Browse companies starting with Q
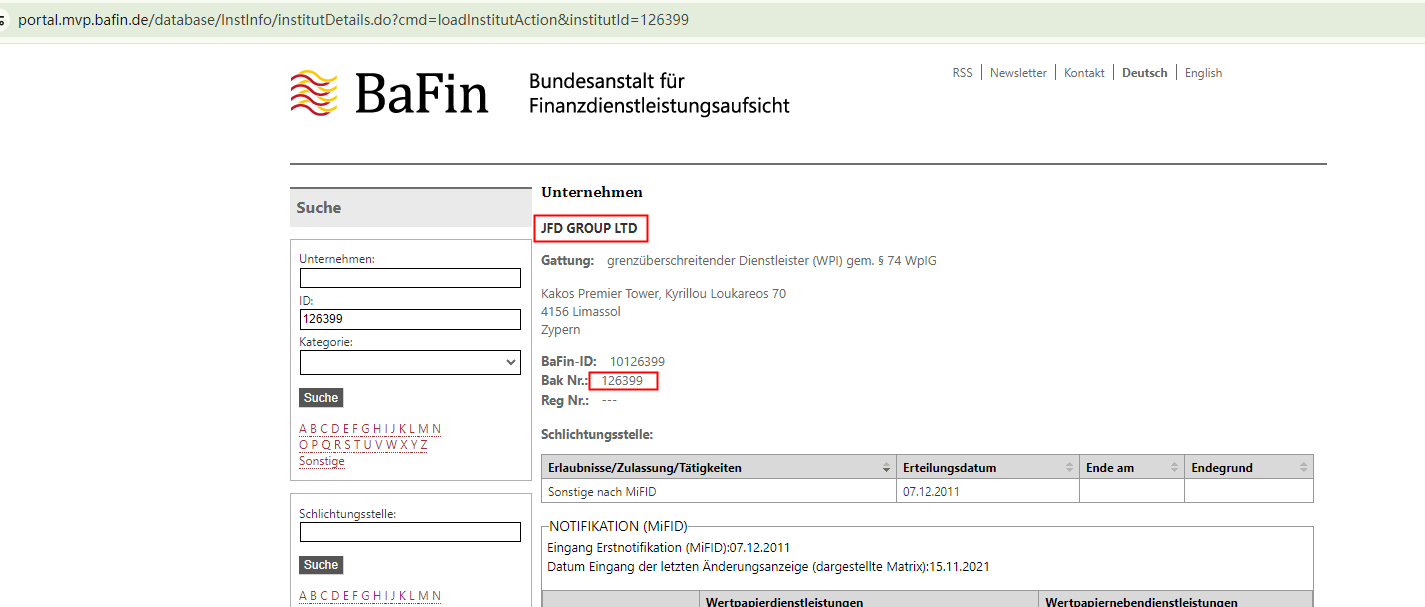 coord(326,445)
